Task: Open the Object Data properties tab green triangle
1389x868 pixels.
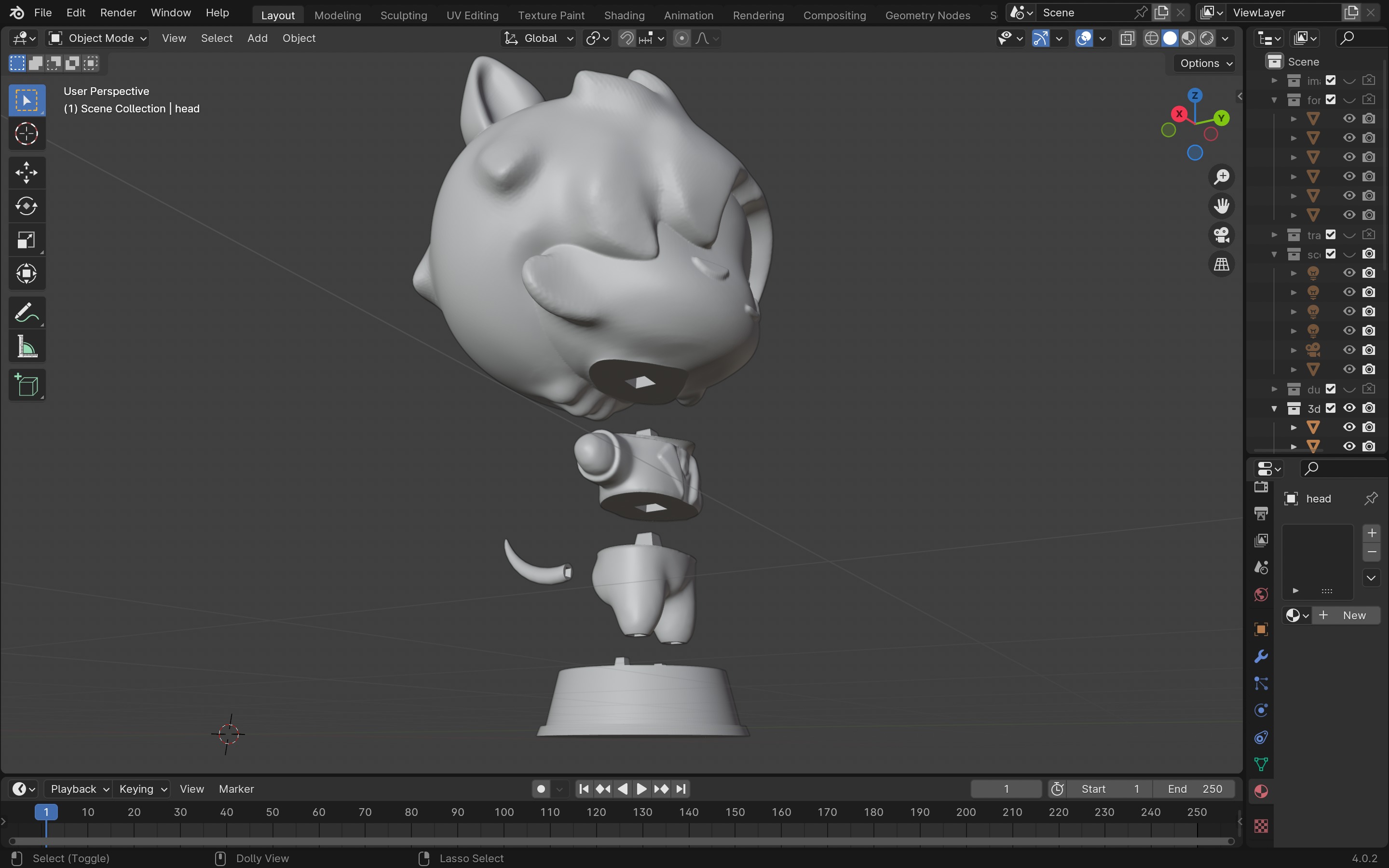Action: [x=1261, y=764]
